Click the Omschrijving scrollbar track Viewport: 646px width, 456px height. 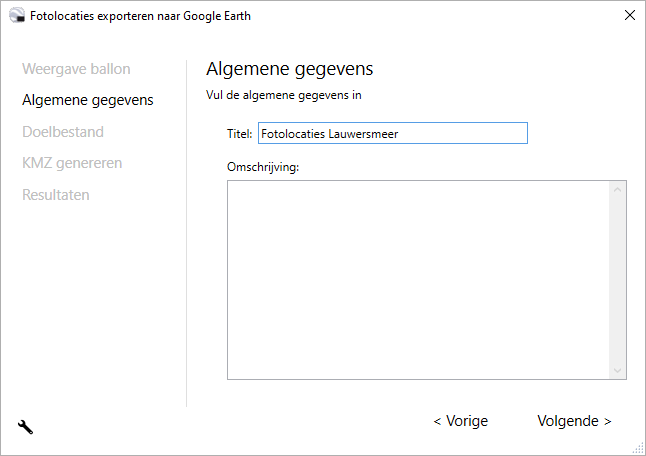click(x=618, y=280)
